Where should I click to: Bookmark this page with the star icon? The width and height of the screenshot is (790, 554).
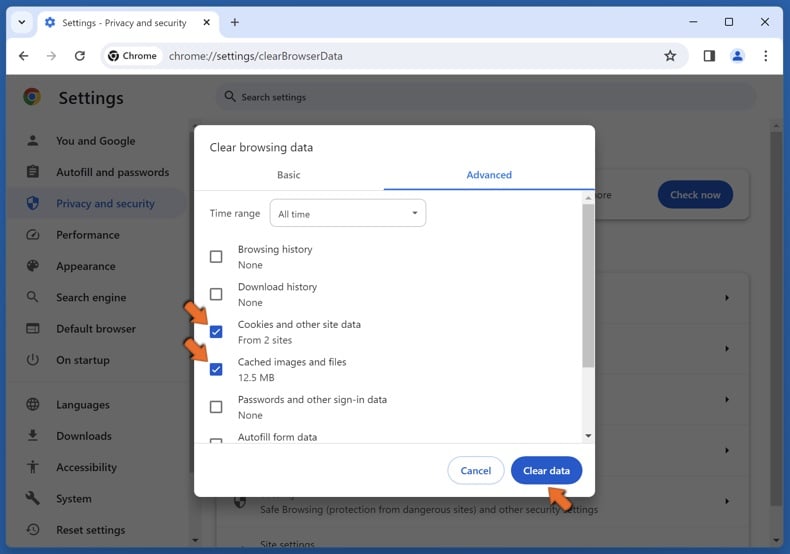(670, 56)
